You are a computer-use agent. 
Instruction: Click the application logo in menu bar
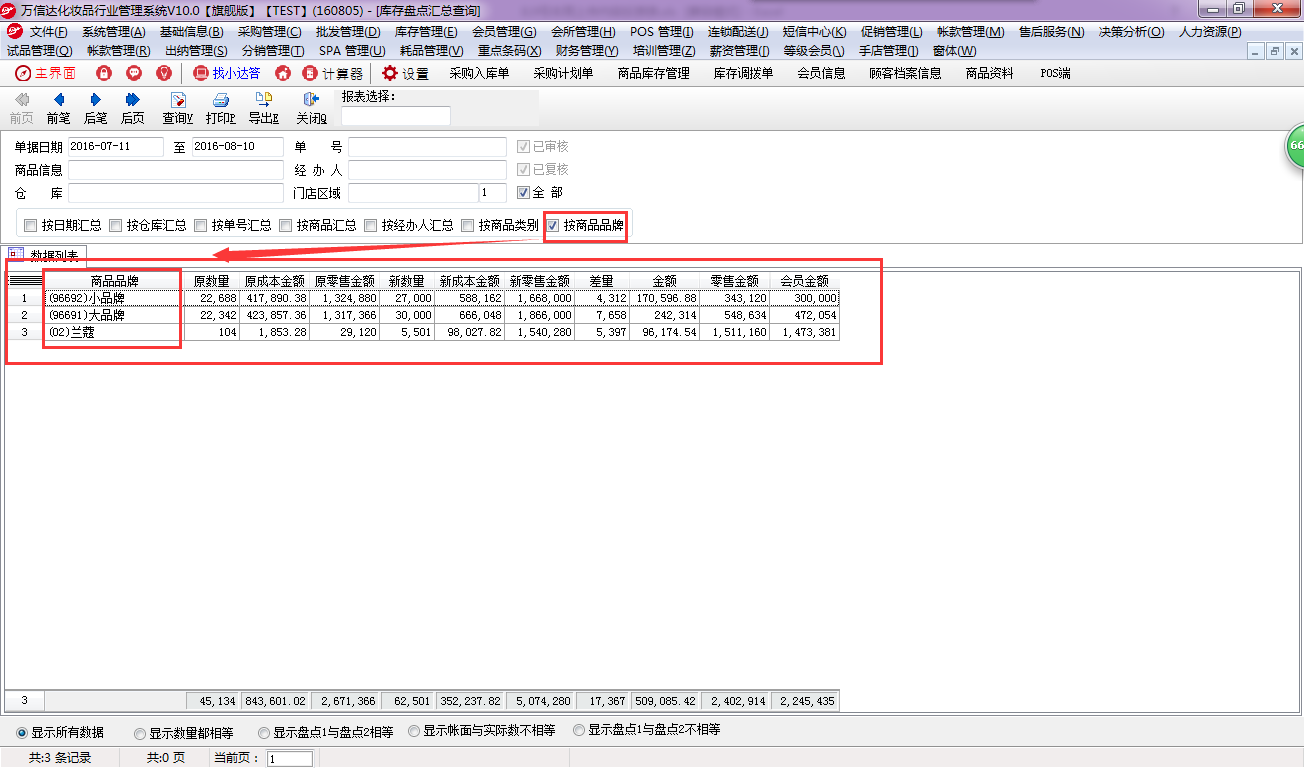(x=14, y=31)
